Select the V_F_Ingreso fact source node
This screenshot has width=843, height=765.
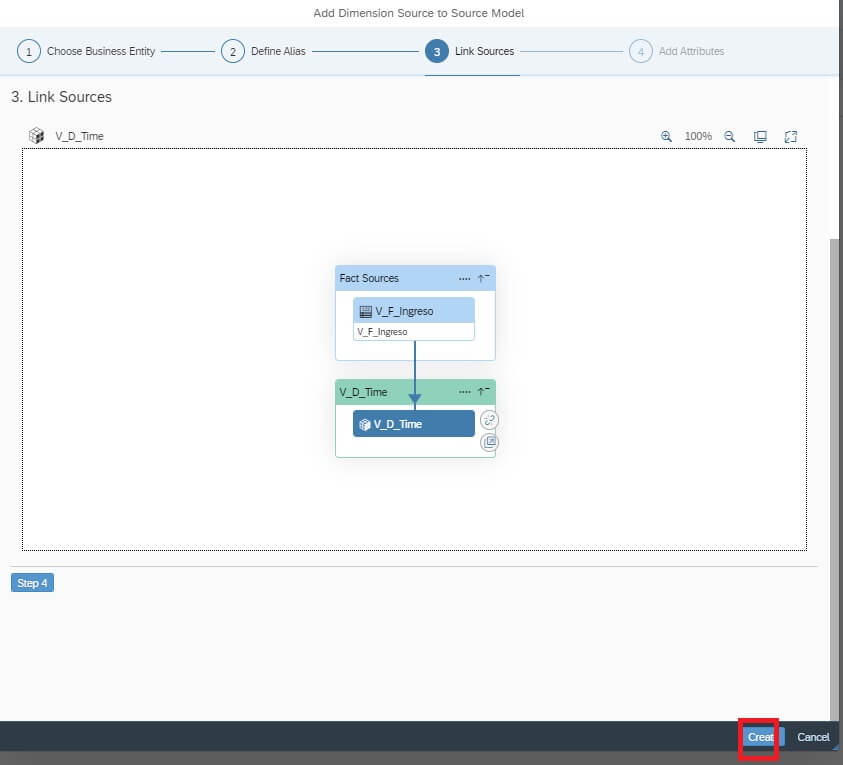(414, 319)
